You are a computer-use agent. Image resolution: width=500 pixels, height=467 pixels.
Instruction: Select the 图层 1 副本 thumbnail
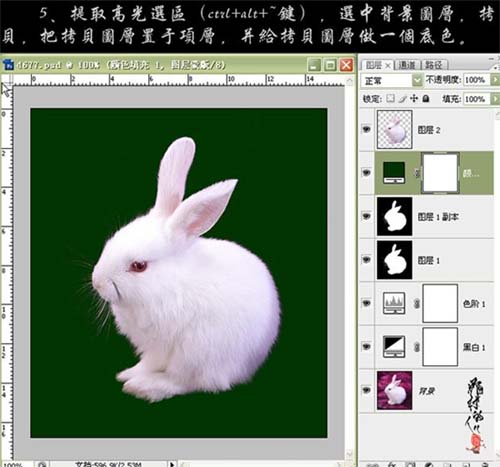394,216
